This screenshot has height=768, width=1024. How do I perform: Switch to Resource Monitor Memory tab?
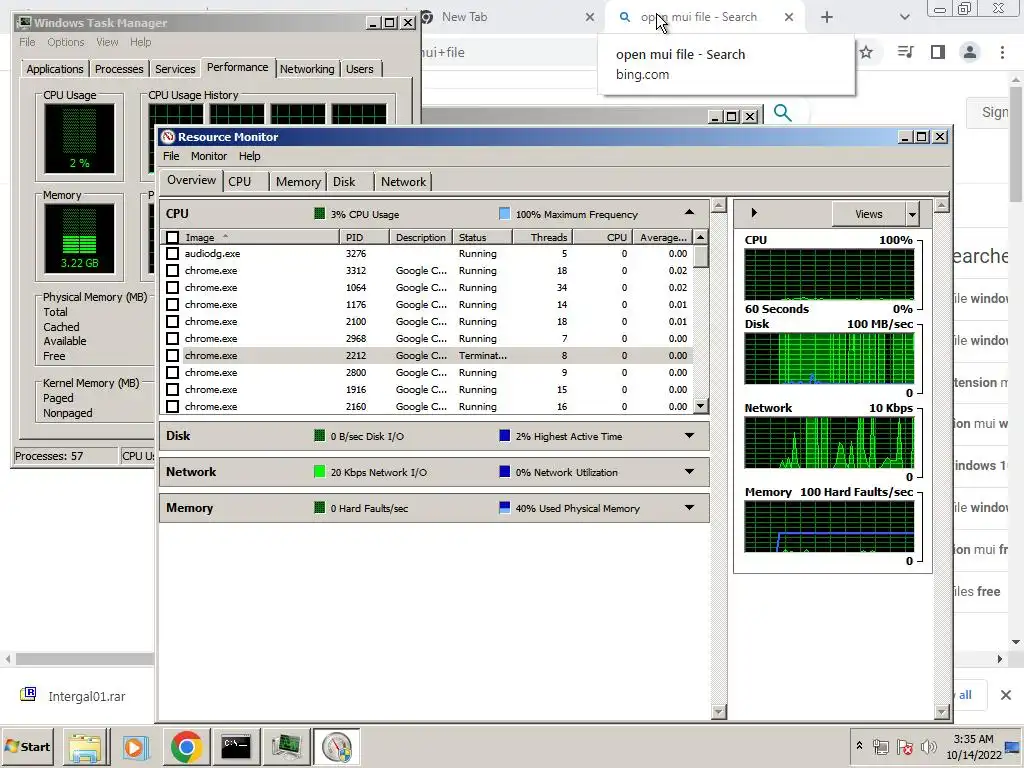[298, 182]
